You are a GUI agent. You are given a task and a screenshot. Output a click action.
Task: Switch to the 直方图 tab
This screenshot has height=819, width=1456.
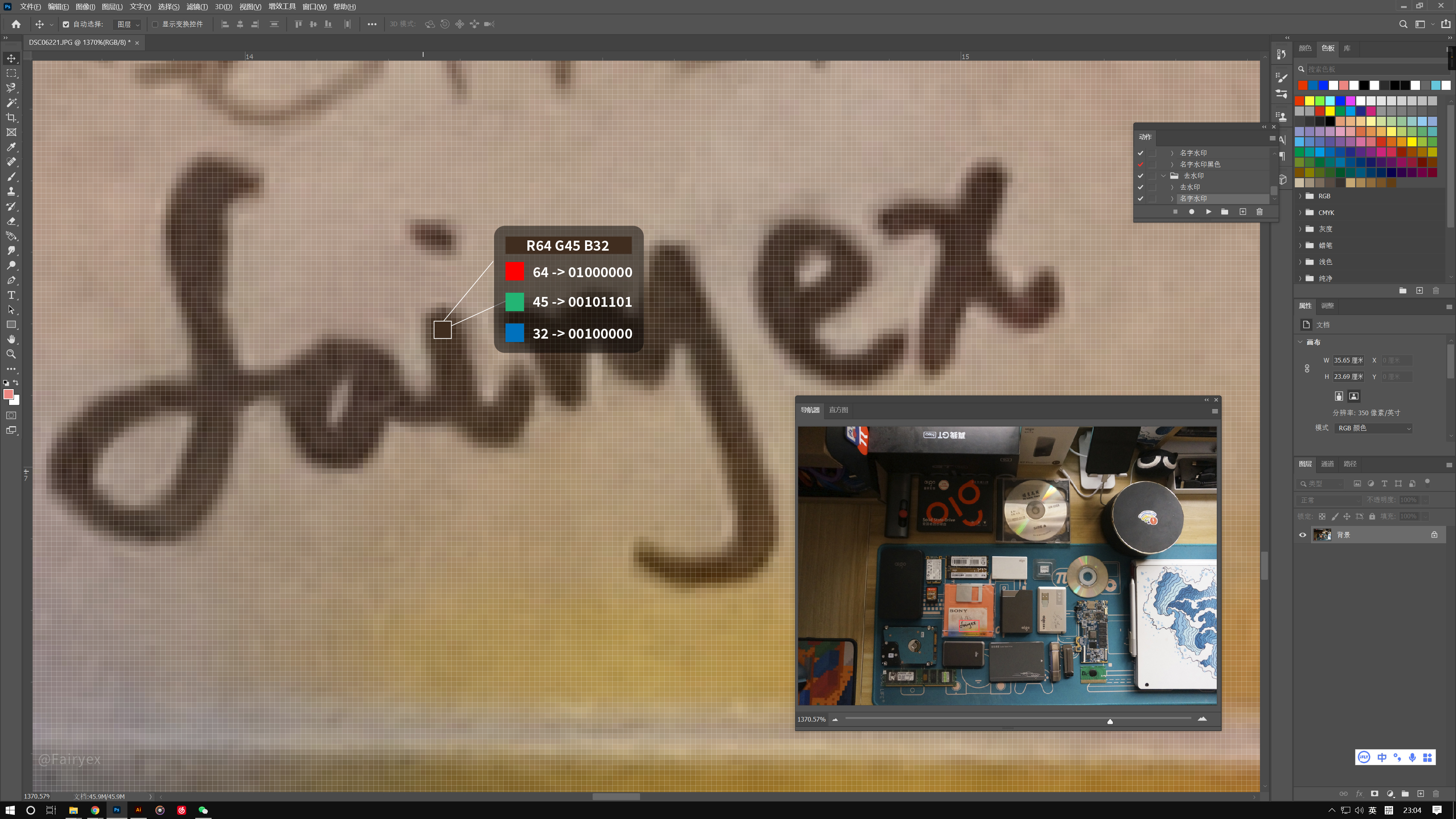coord(838,410)
